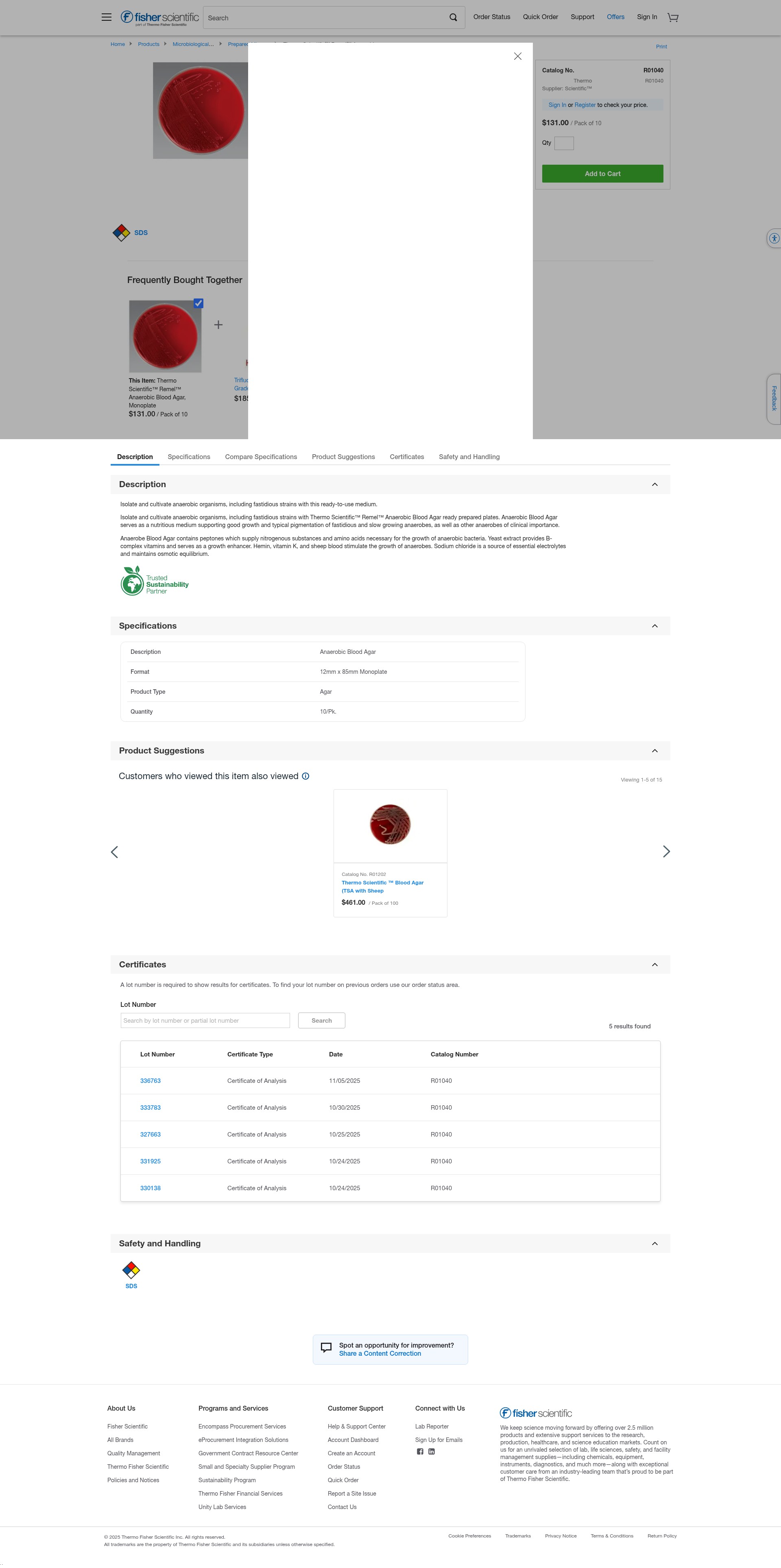Click the Fisher Scientific logo in header
The height and width of the screenshot is (1568, 781).
coord(159,17)
